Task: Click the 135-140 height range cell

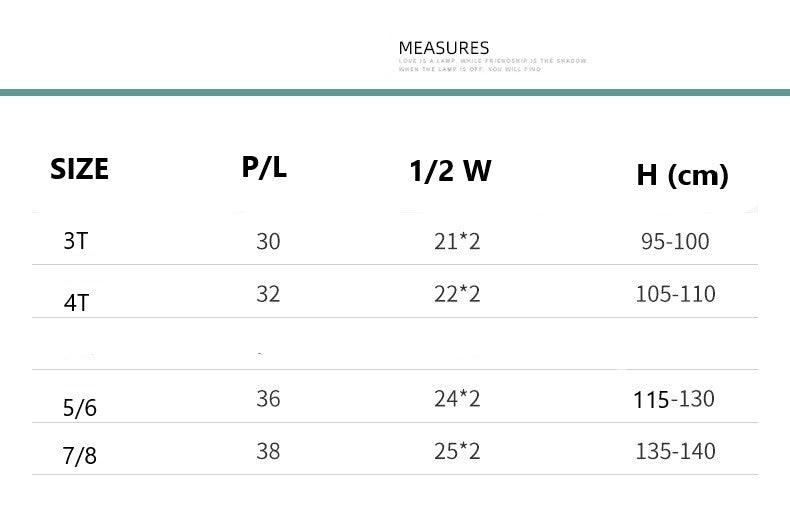Action: pos(675,451)
